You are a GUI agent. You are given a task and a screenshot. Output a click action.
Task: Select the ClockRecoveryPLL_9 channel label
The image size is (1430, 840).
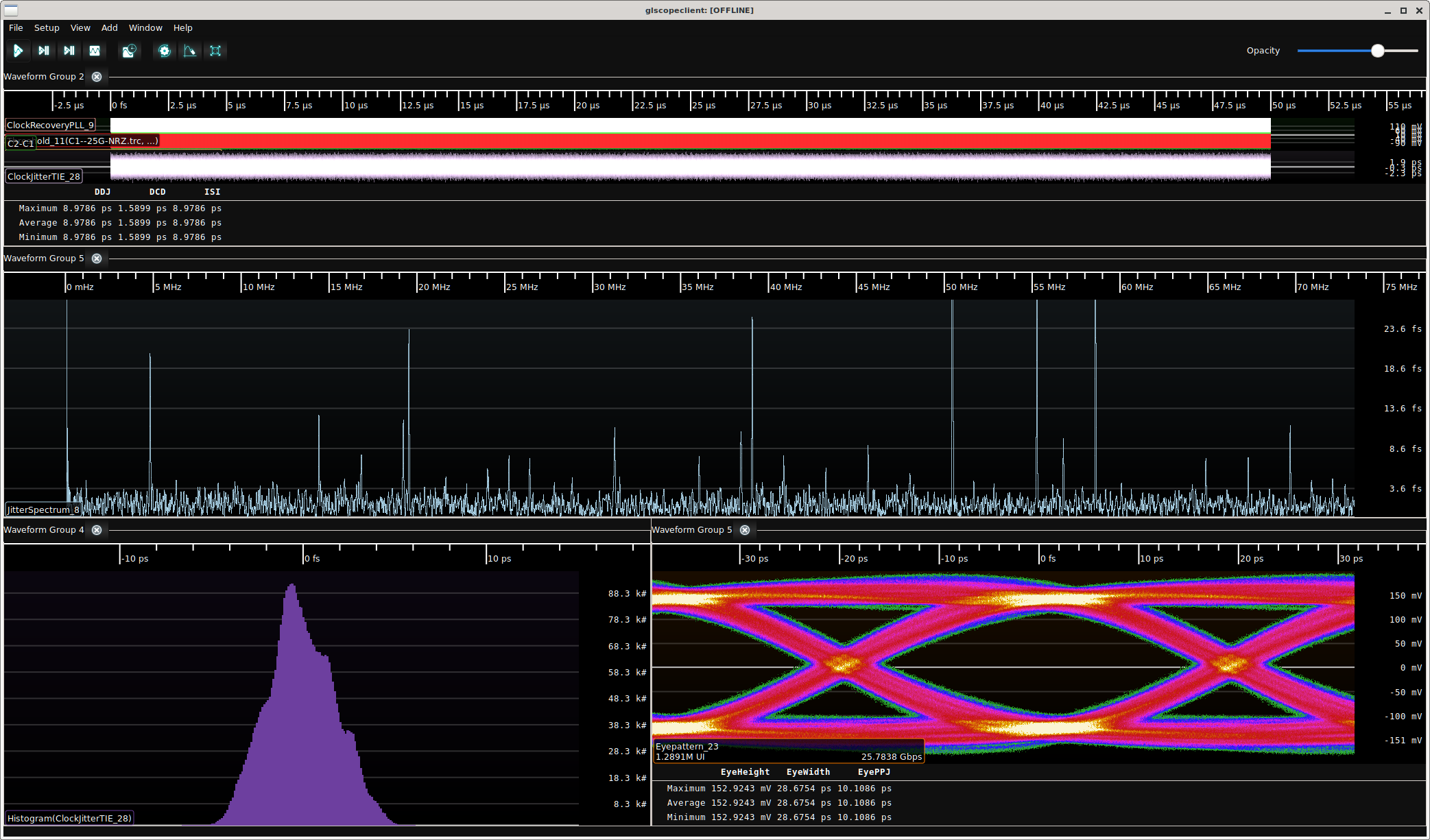pyautogui.click(x=50, y=125)
